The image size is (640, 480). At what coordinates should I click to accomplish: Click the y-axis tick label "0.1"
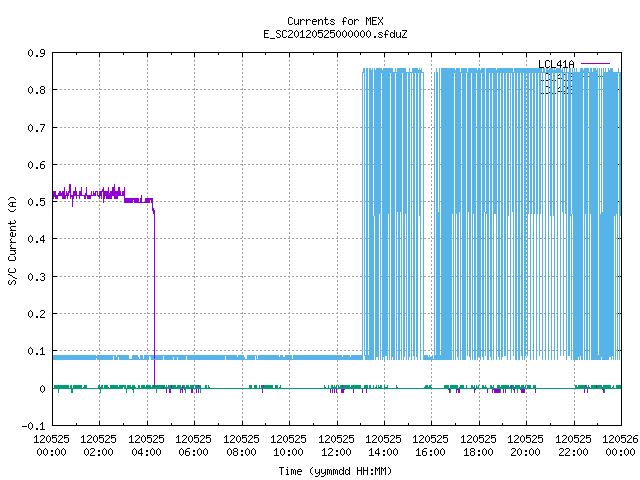[x=36, y=351]
